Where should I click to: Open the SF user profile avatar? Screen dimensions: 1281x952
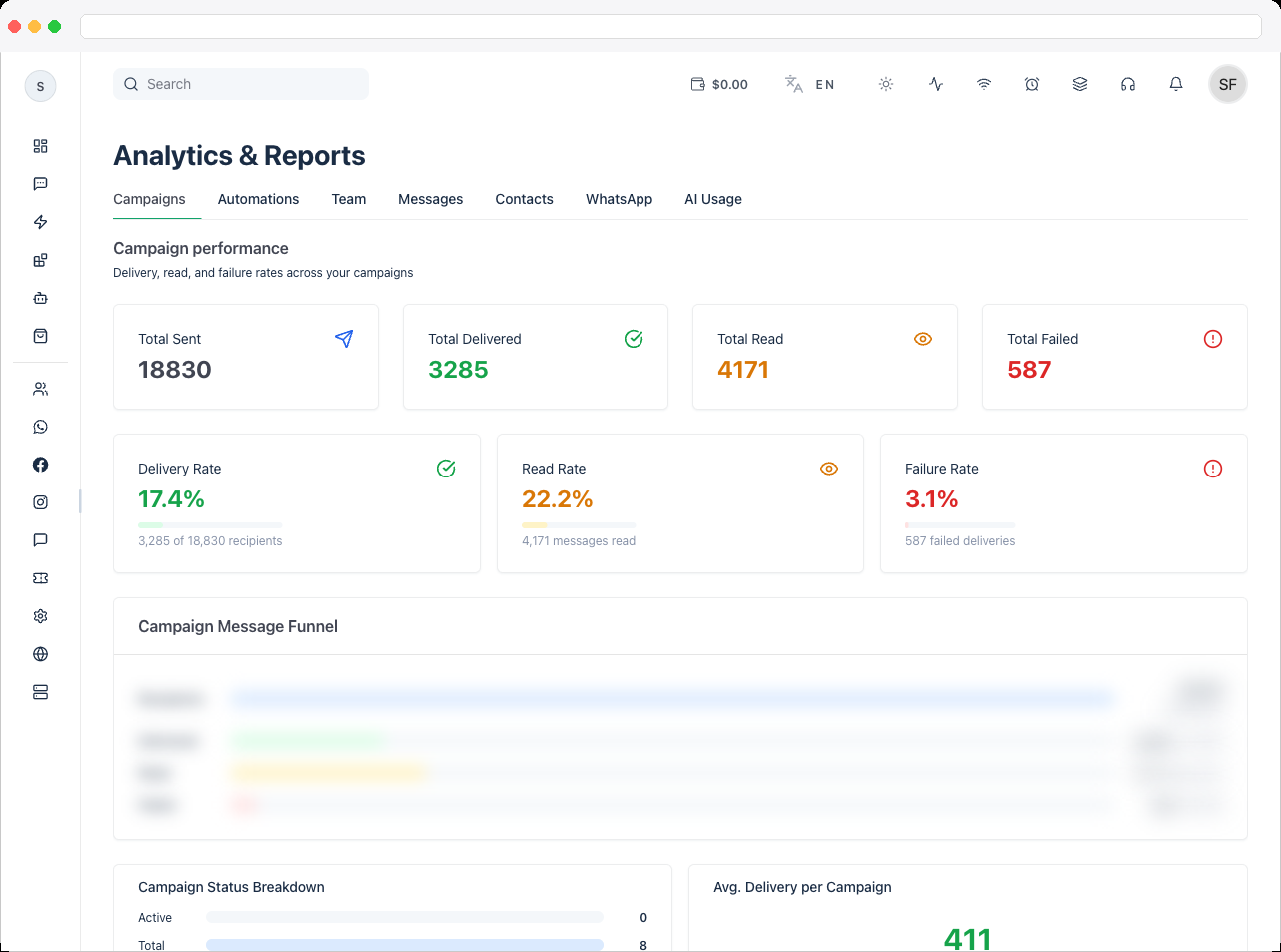click(1228, 84)
